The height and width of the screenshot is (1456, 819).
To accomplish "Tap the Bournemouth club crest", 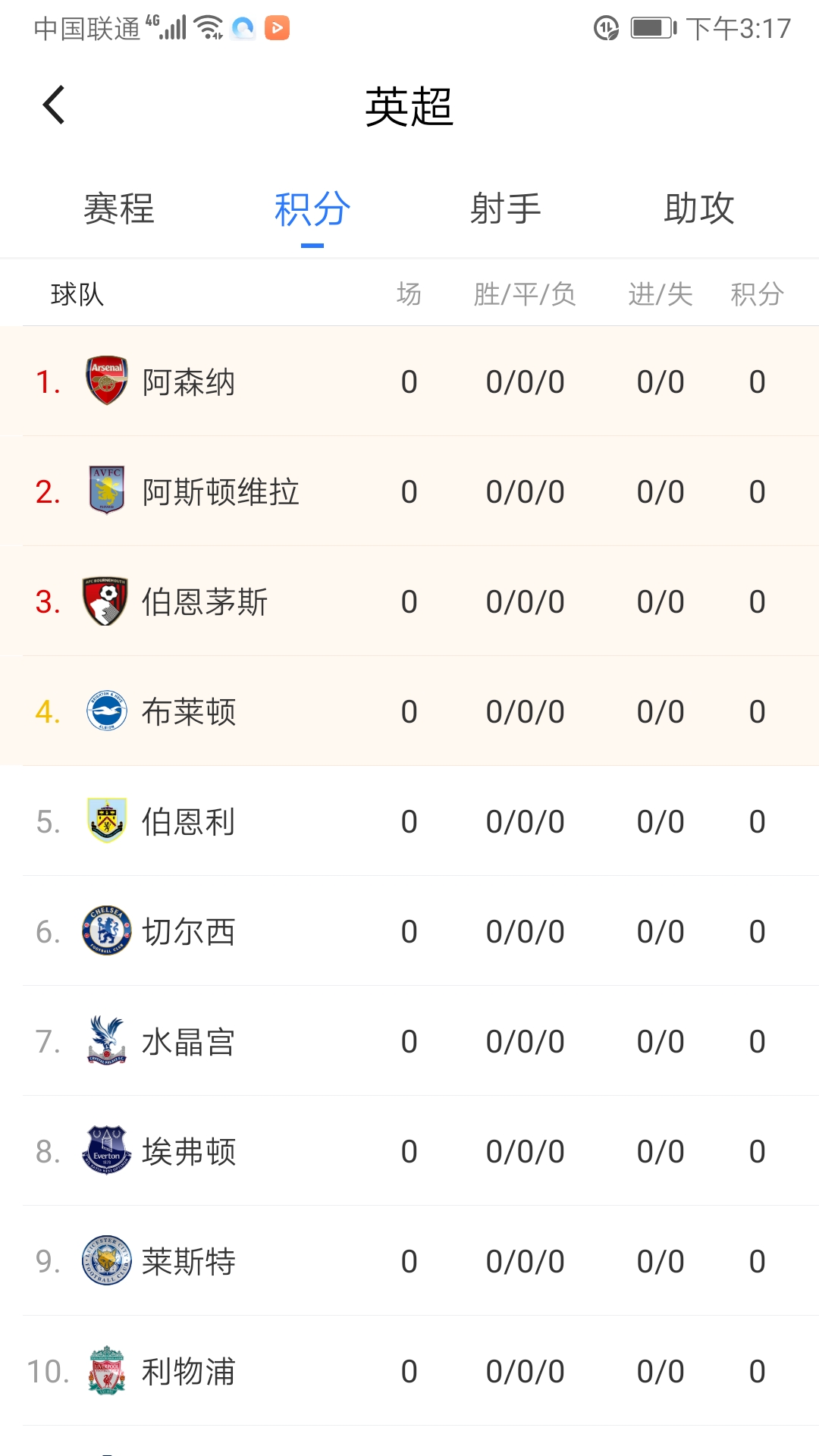I will coord(105,601).
